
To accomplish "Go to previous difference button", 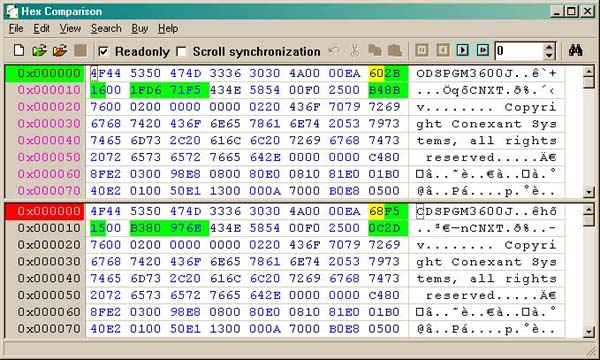I will click(443, 50).
